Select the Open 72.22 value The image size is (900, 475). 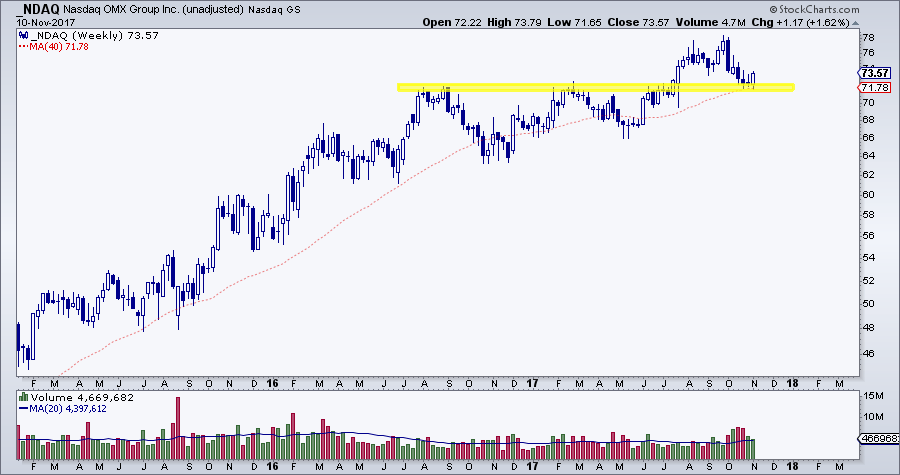pos(452,22)
